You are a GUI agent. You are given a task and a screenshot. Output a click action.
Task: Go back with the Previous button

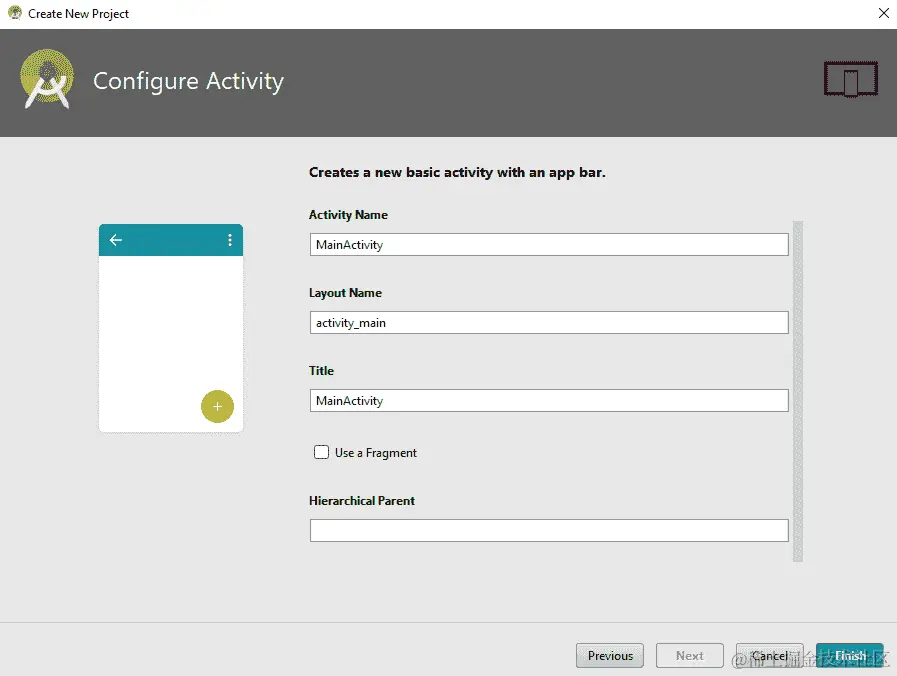click(610, 655)
